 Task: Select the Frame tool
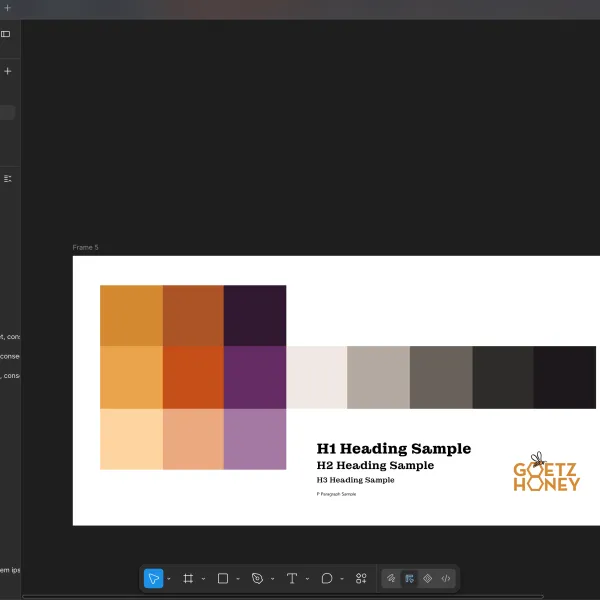point(188,578)
